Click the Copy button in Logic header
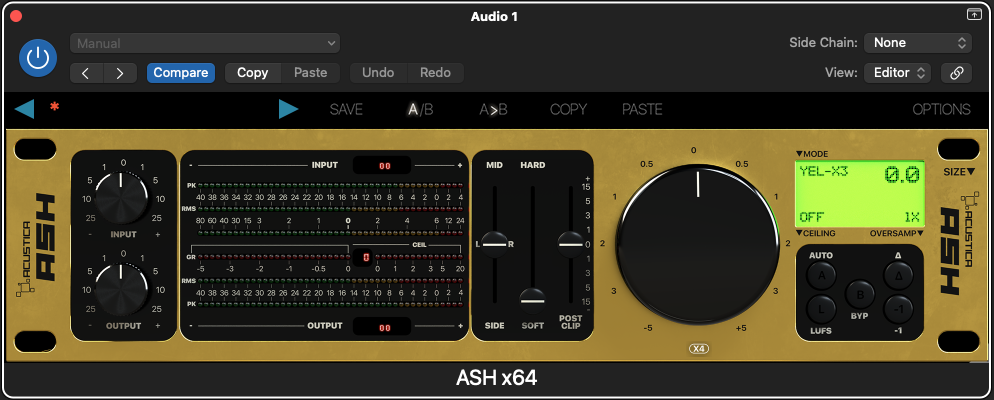The image size is (994, 400). 252,73
